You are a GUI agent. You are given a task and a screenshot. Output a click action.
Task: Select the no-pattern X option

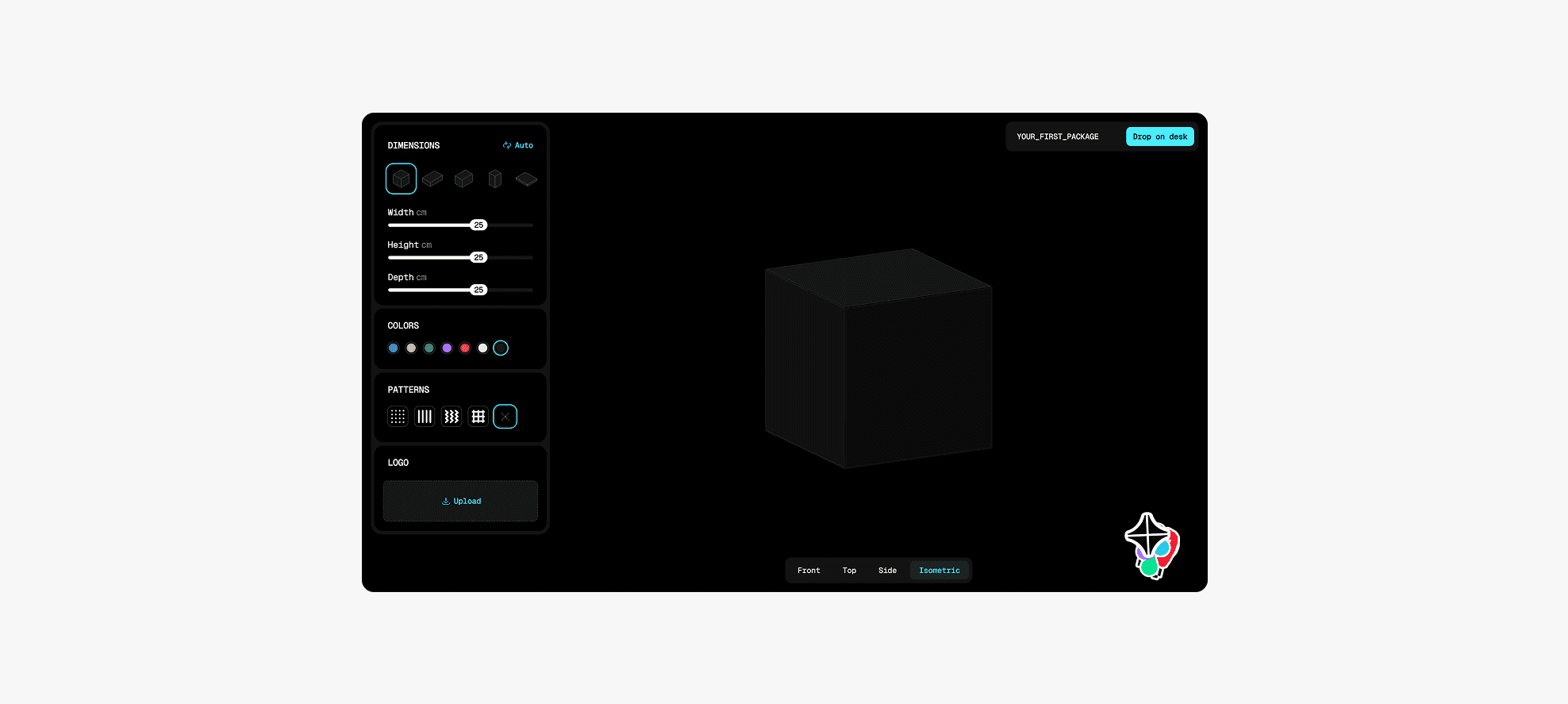(505, 417)
